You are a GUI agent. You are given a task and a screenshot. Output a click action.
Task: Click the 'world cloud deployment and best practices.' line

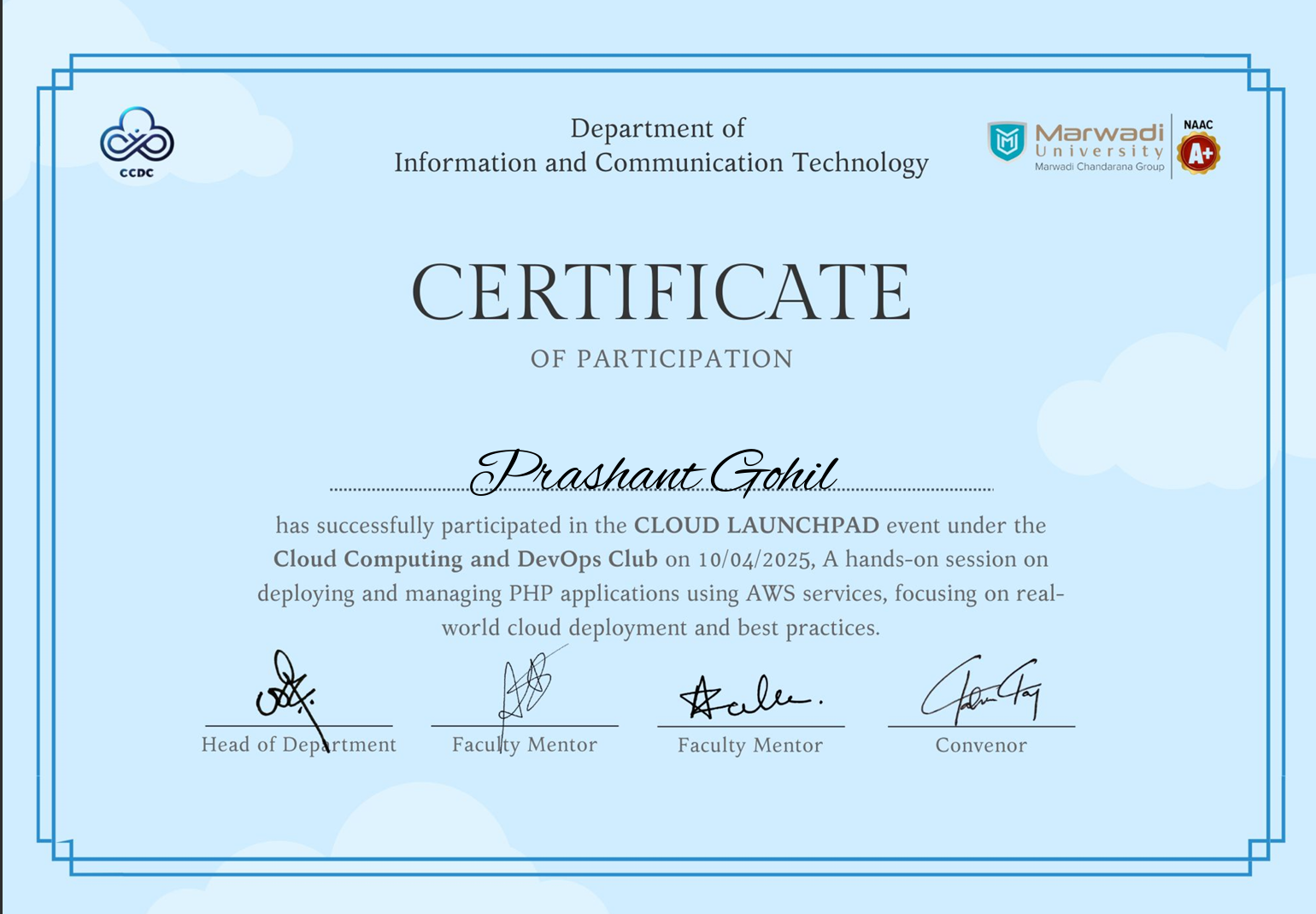coord(661,628)
